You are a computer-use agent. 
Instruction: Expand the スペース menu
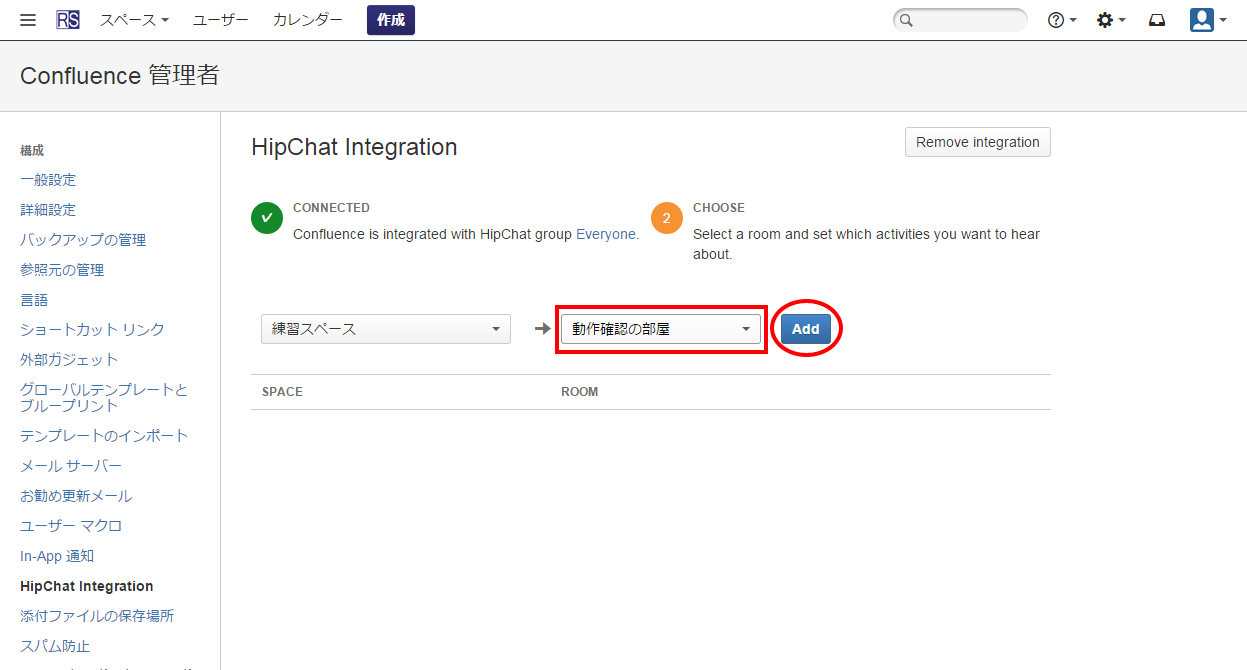[x=134, y=20]
